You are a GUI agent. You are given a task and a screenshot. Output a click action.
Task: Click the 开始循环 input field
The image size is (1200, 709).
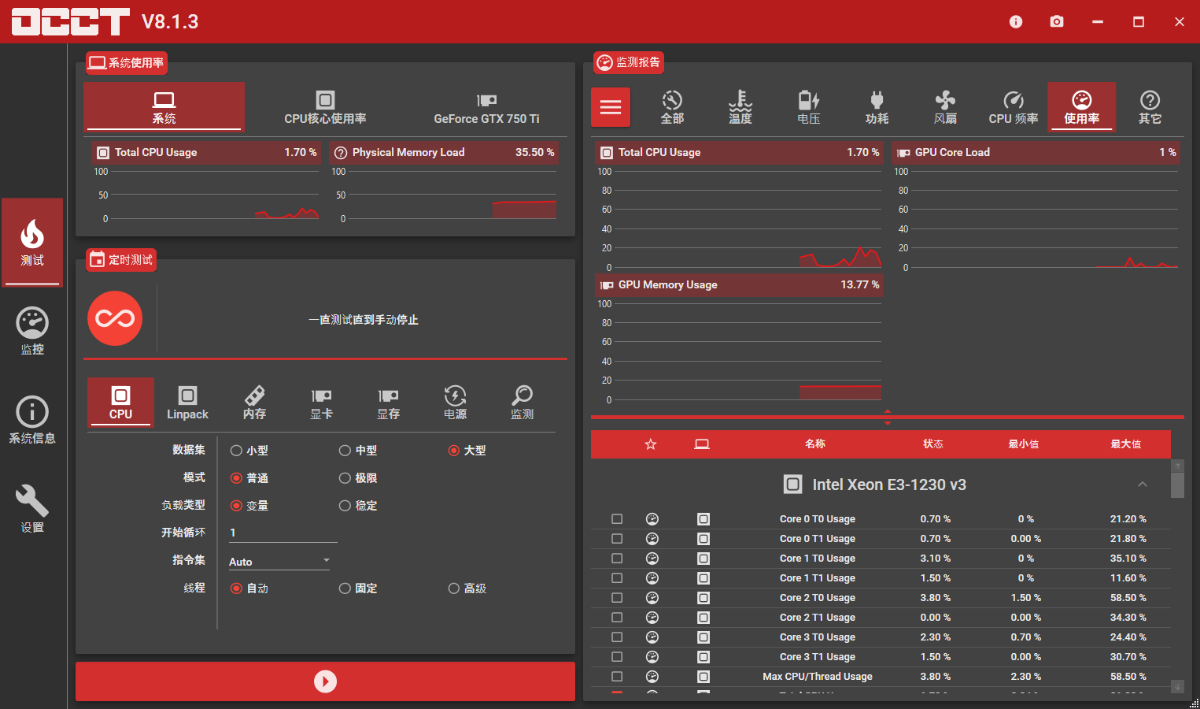[282, 533]
